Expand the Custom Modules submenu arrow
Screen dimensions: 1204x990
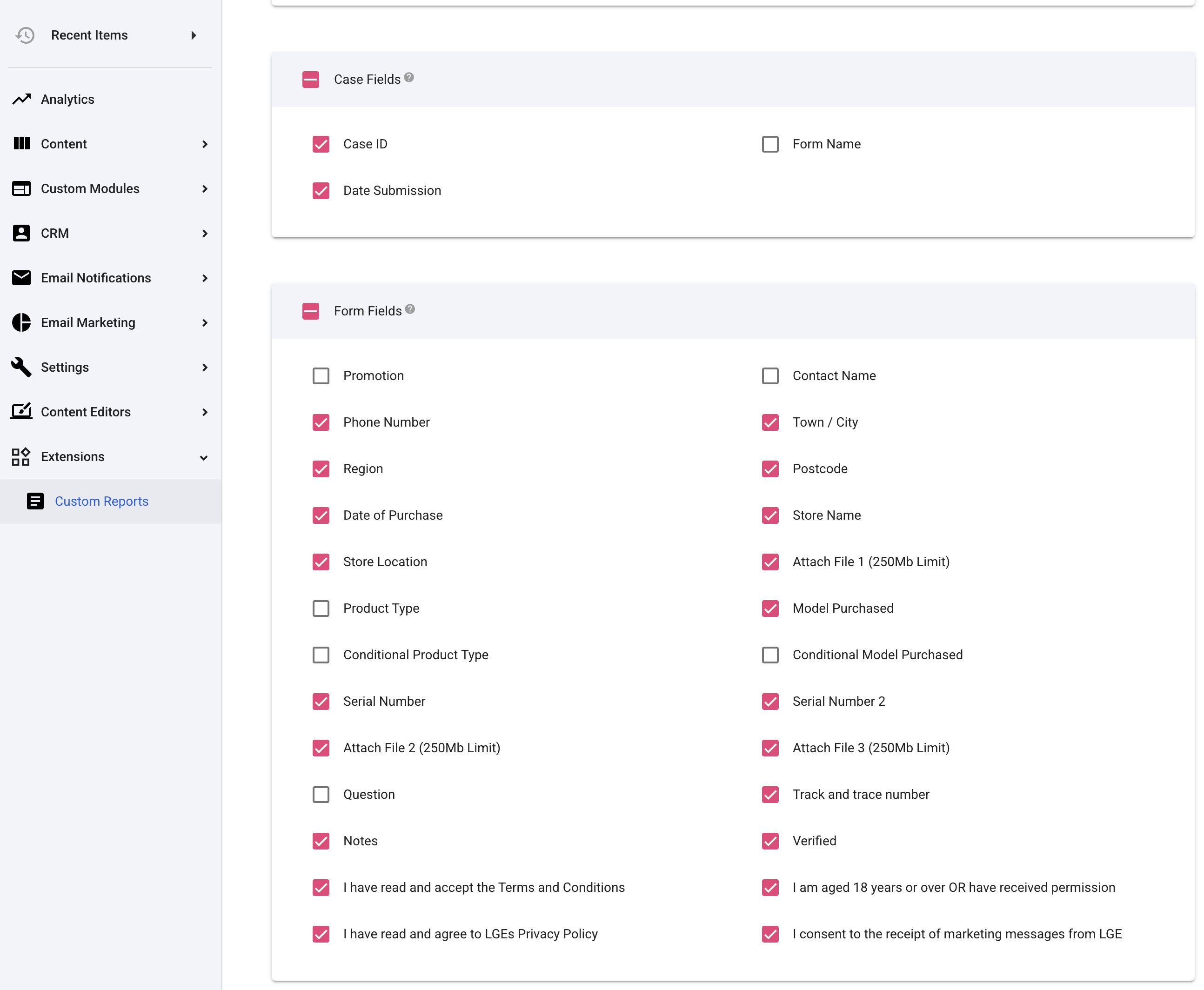pyautogui.click(x=205, y=189)
